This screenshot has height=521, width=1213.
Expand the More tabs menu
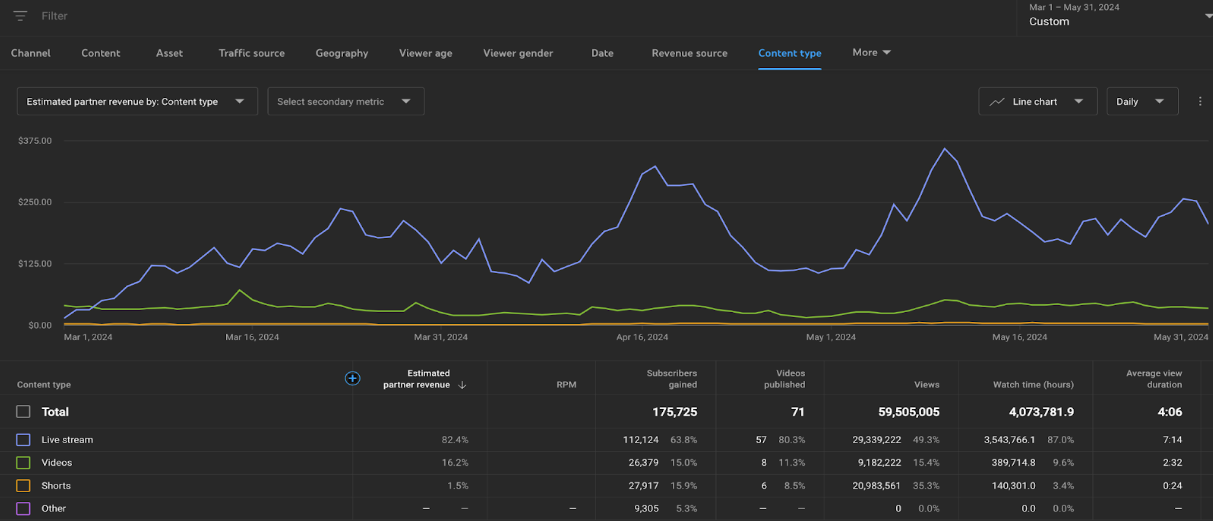click(x=871, y=52)
